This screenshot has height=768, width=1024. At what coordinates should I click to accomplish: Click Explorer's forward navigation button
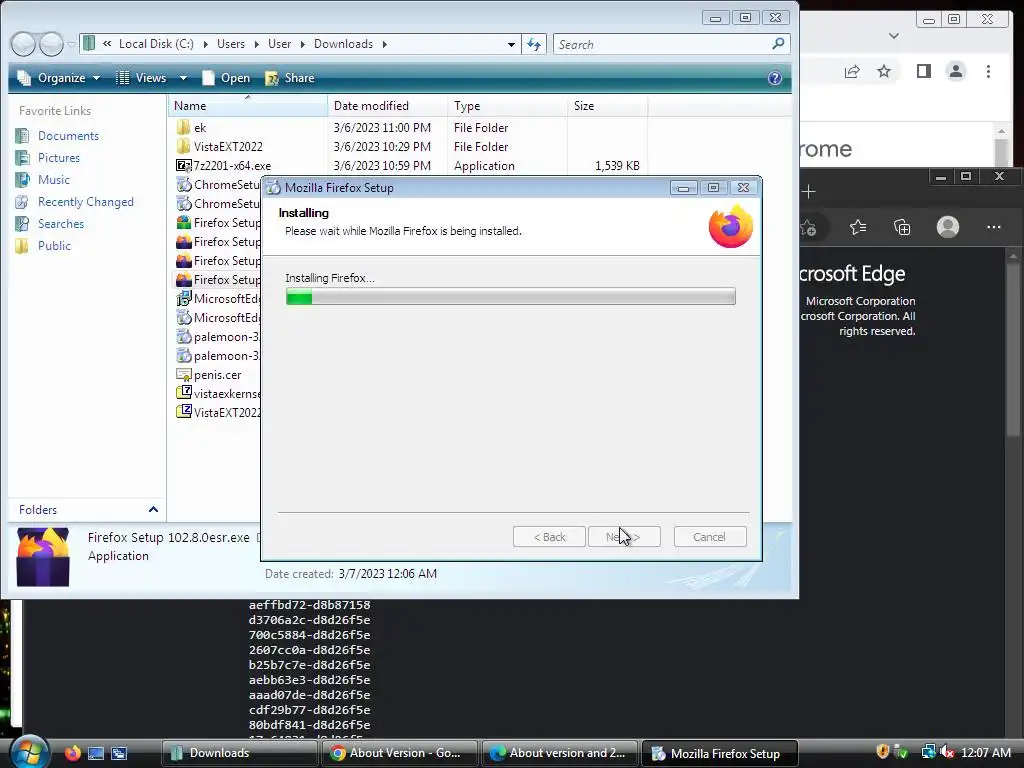click(51, 44)
